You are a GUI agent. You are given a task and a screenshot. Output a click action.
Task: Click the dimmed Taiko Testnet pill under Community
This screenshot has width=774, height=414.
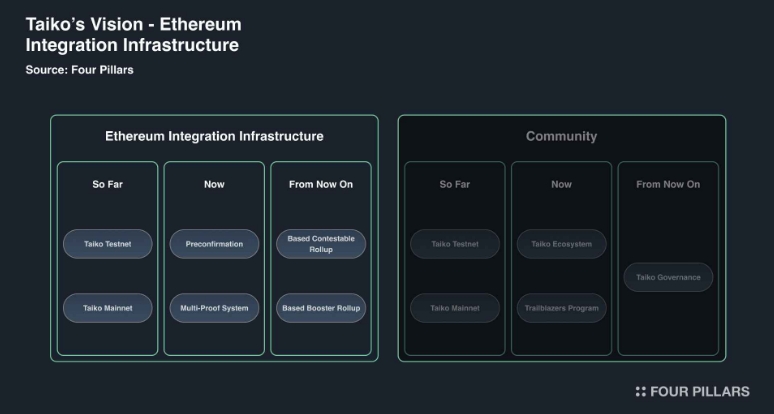455,244
